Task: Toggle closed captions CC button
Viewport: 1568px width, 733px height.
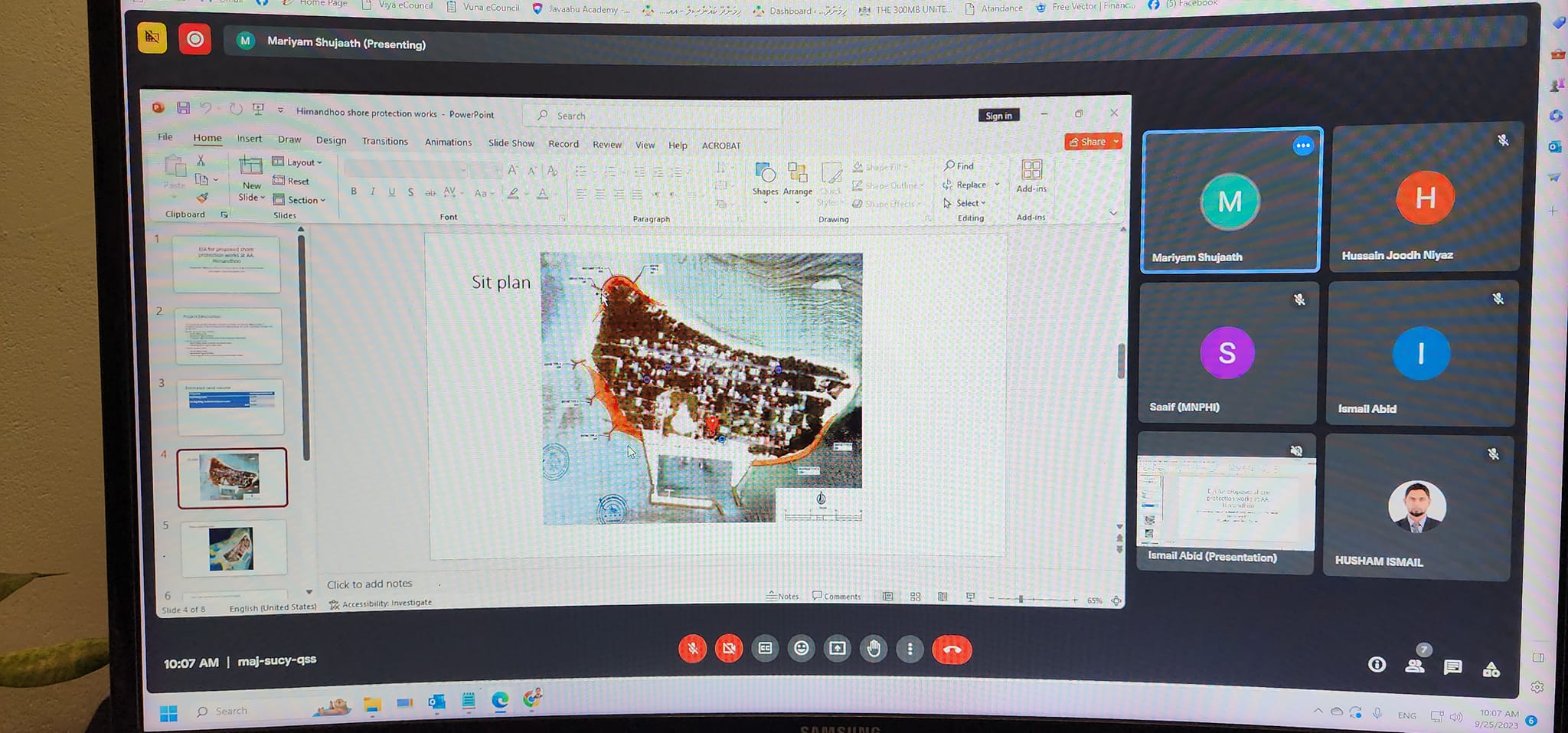Action: click(765, 648)
